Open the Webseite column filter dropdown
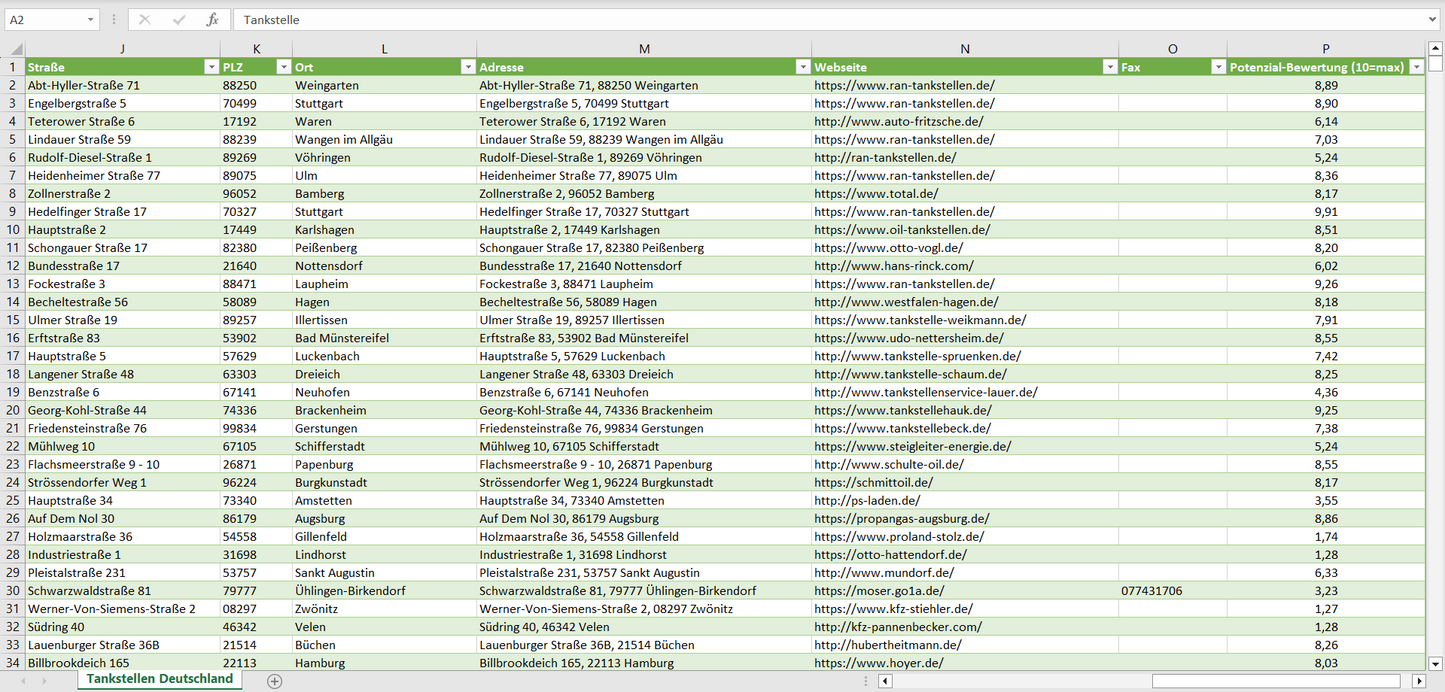1445x692 pixels. click(1109, 67)
